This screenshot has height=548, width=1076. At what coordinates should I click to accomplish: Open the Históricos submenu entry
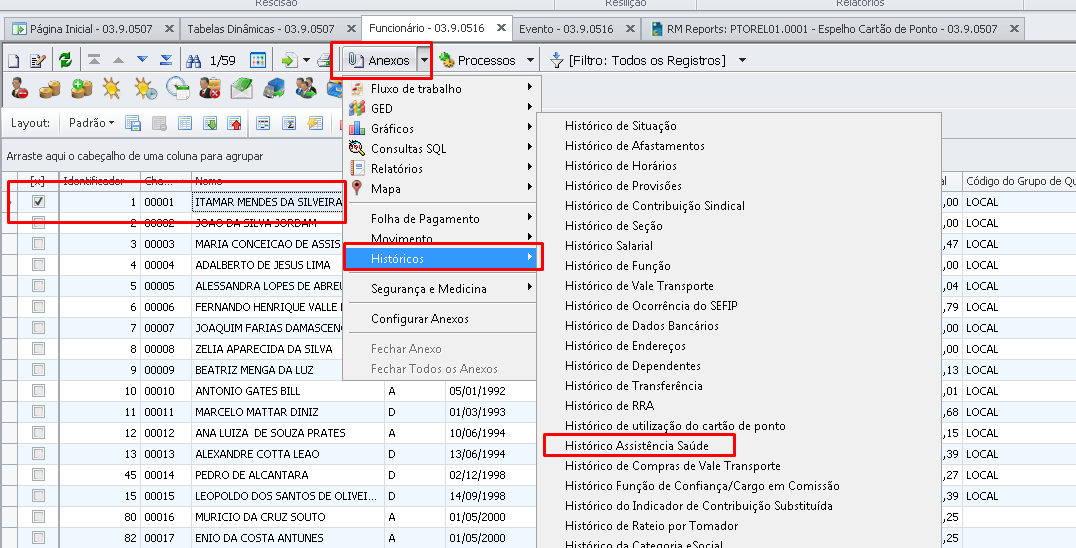(x=441, y=259)
